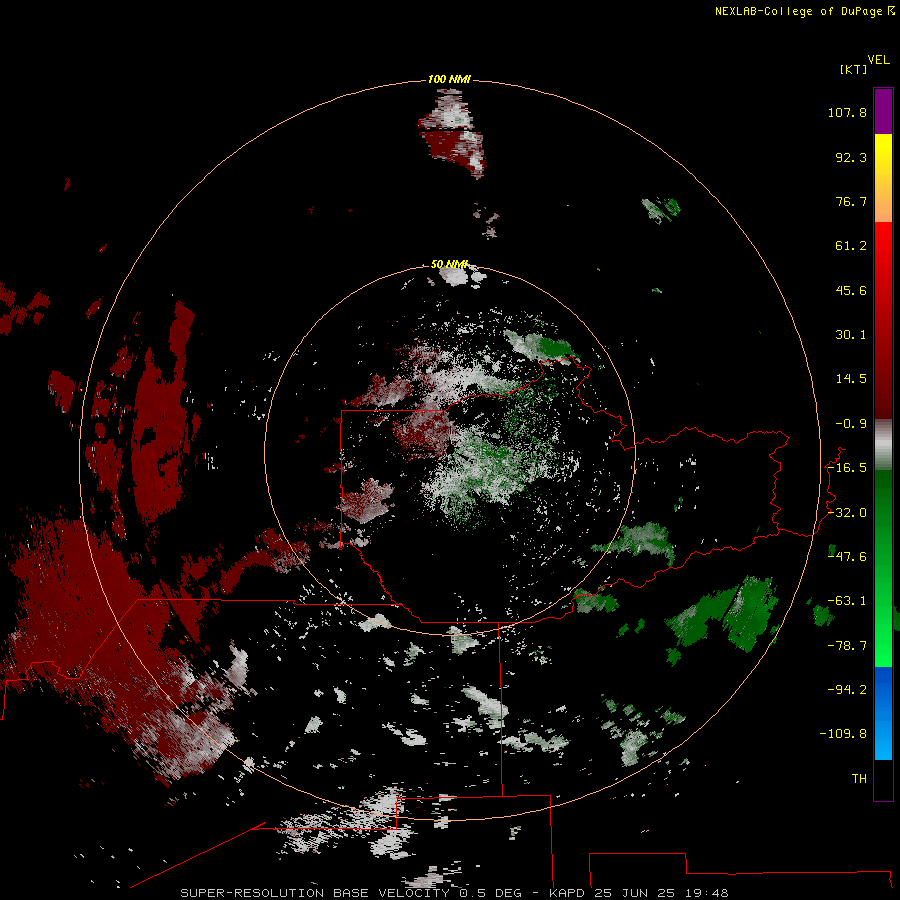Viewport: 900px width, 900px height.
Task: Click the 45.6 legend value
Action: click(x=851, y=290)
